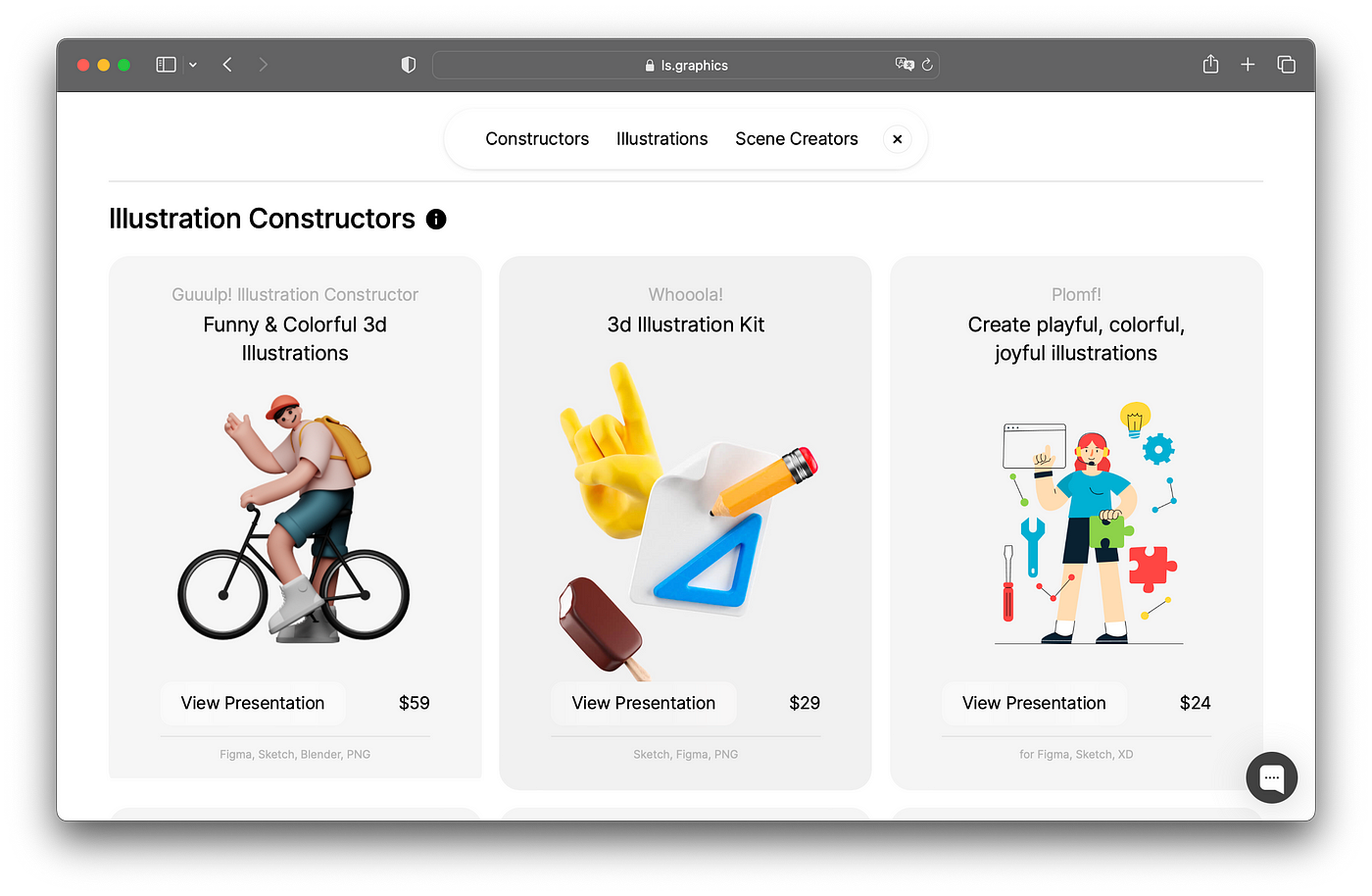Click the translate page icon in address bar
The image size is (1372, 896).
pyautogui.click(x=905, y=65)
